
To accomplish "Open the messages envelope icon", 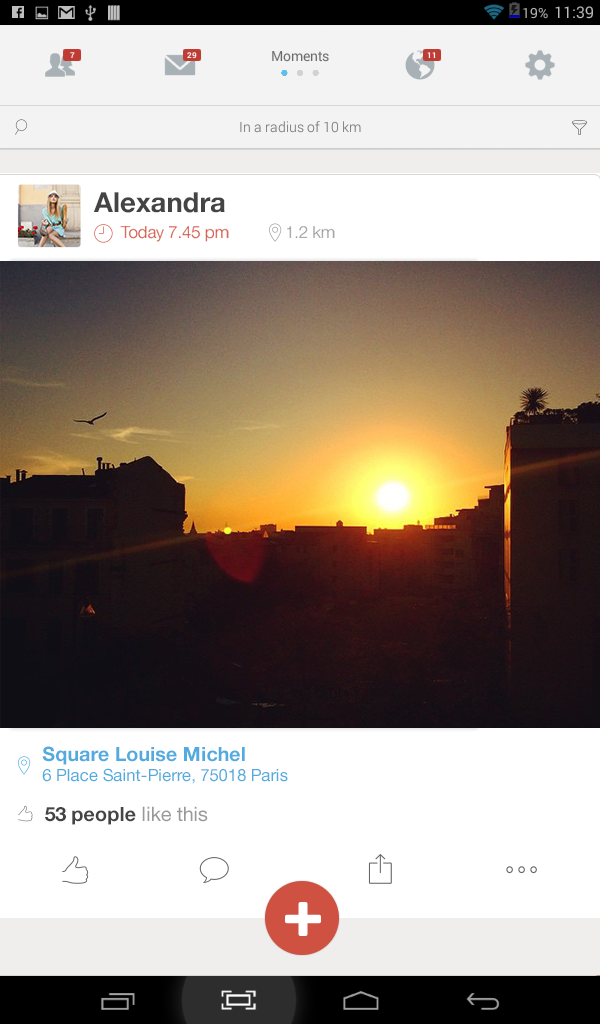I will click(182, 64).
